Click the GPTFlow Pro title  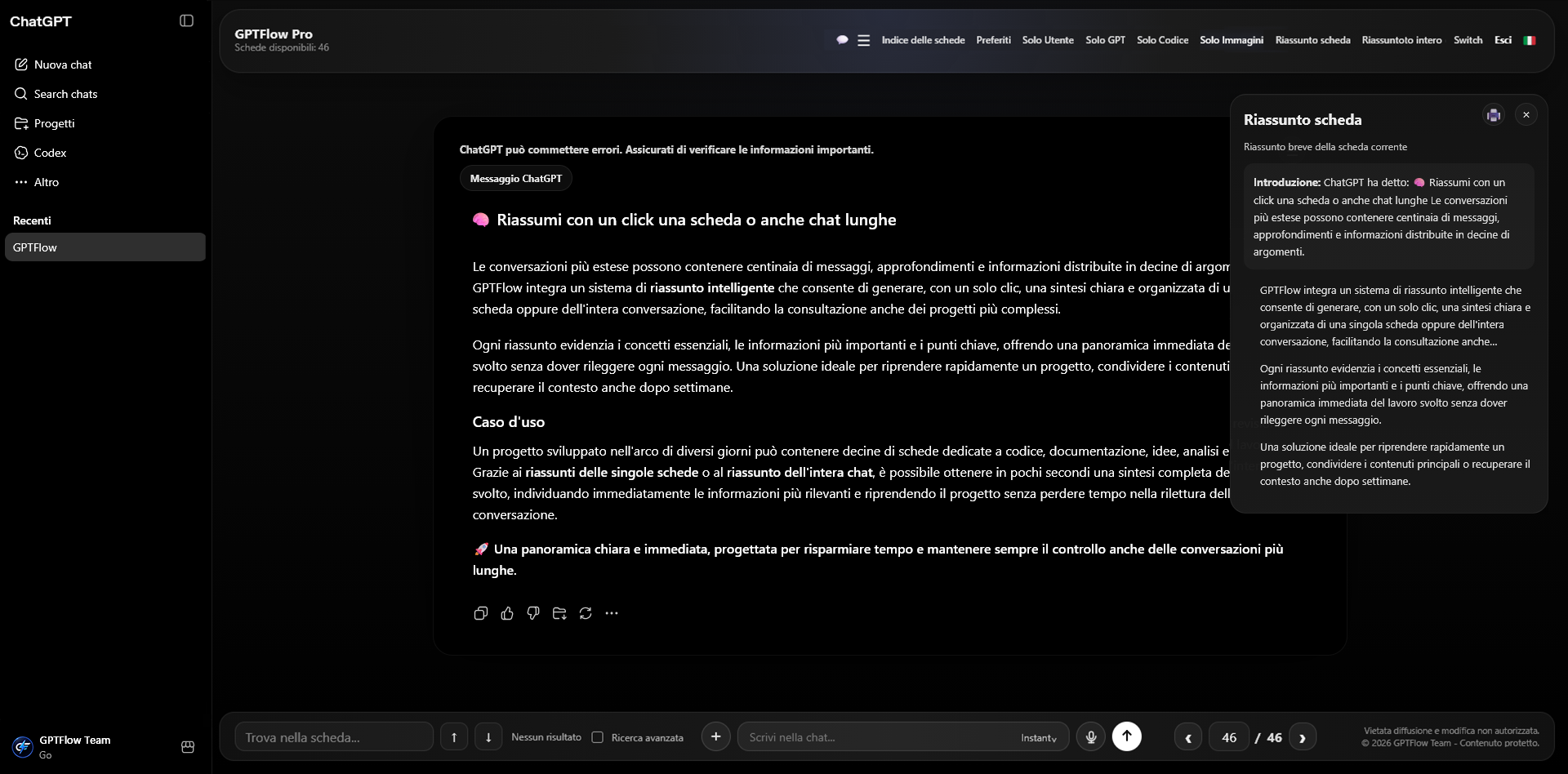click(274, 34)
